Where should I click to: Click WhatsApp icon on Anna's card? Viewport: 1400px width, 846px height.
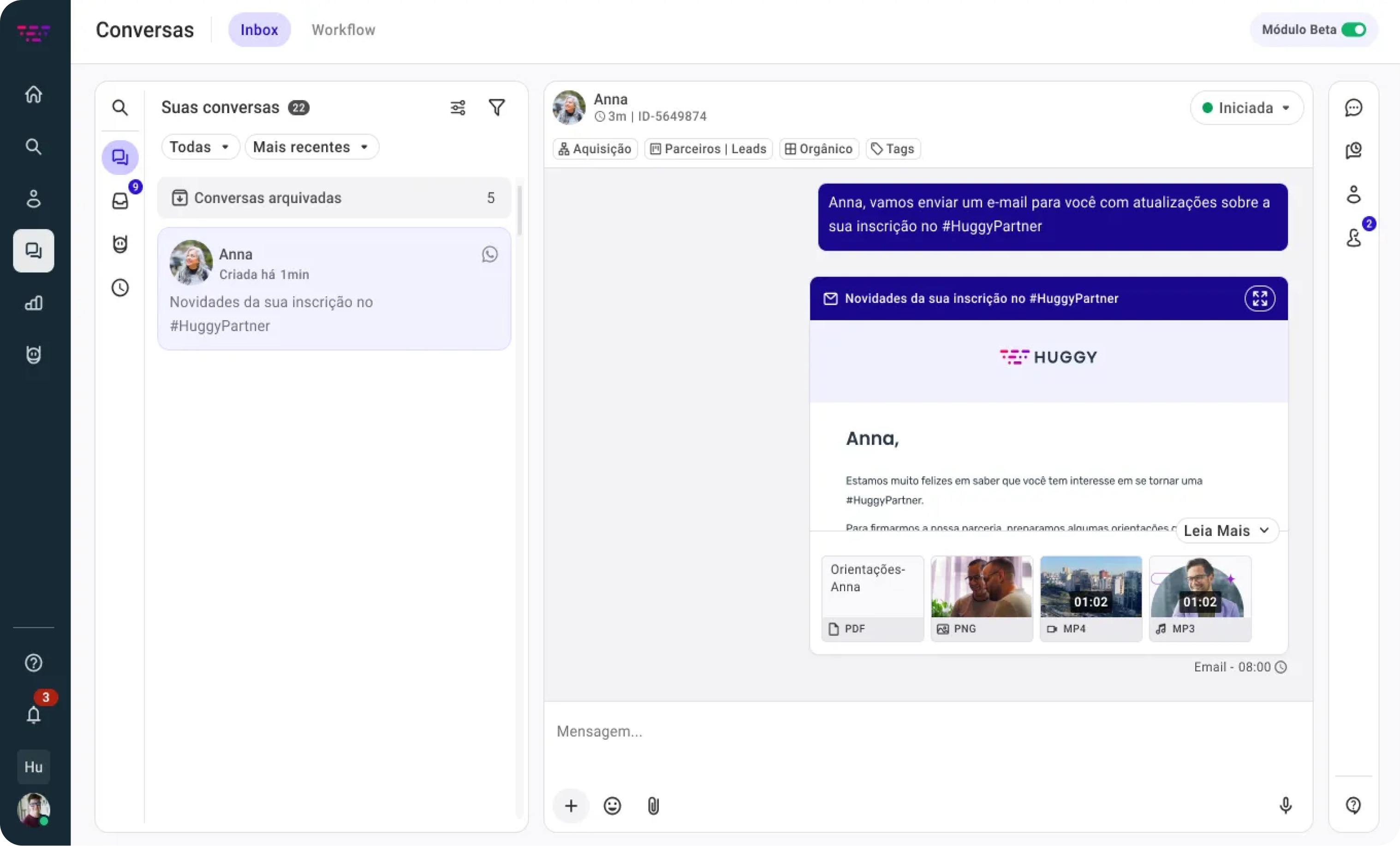pyautogui.click(x=490, y=254)
